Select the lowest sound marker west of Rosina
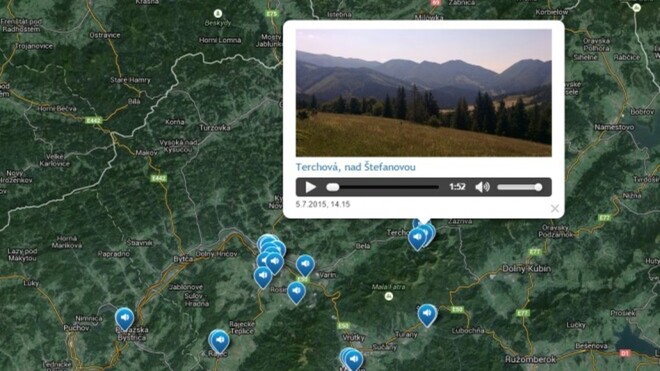Viewport: 660px width, 371px height. coord(263,277)
